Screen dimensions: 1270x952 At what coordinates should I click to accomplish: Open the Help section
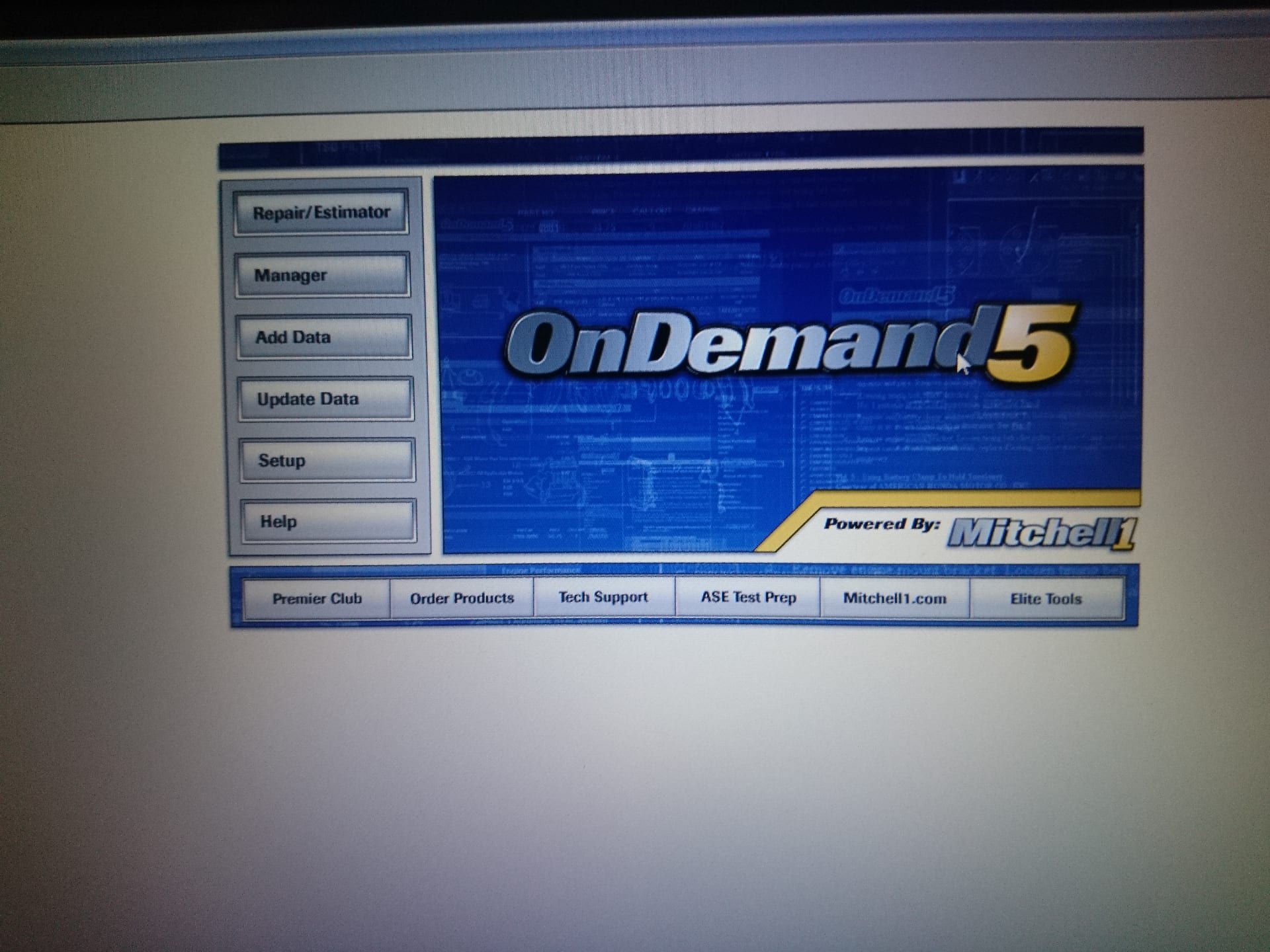point(329,521)
